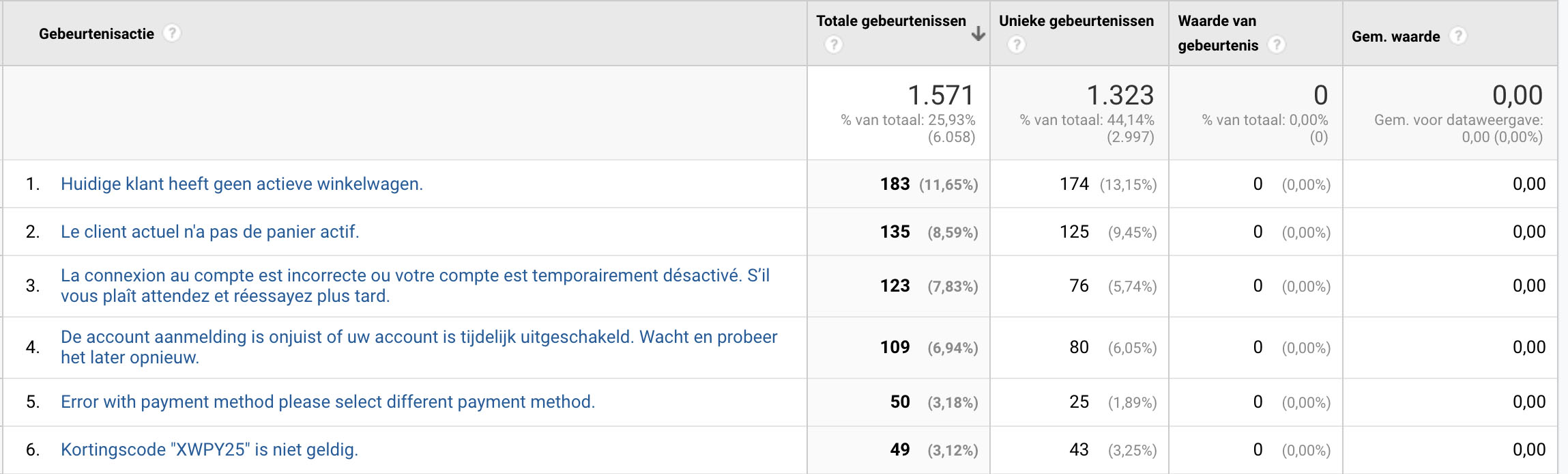Open 'Huidige klant heeft geen actieve winkelwagen' link
The height and width of the screenshot is (474, 1568).
[242, 184]
